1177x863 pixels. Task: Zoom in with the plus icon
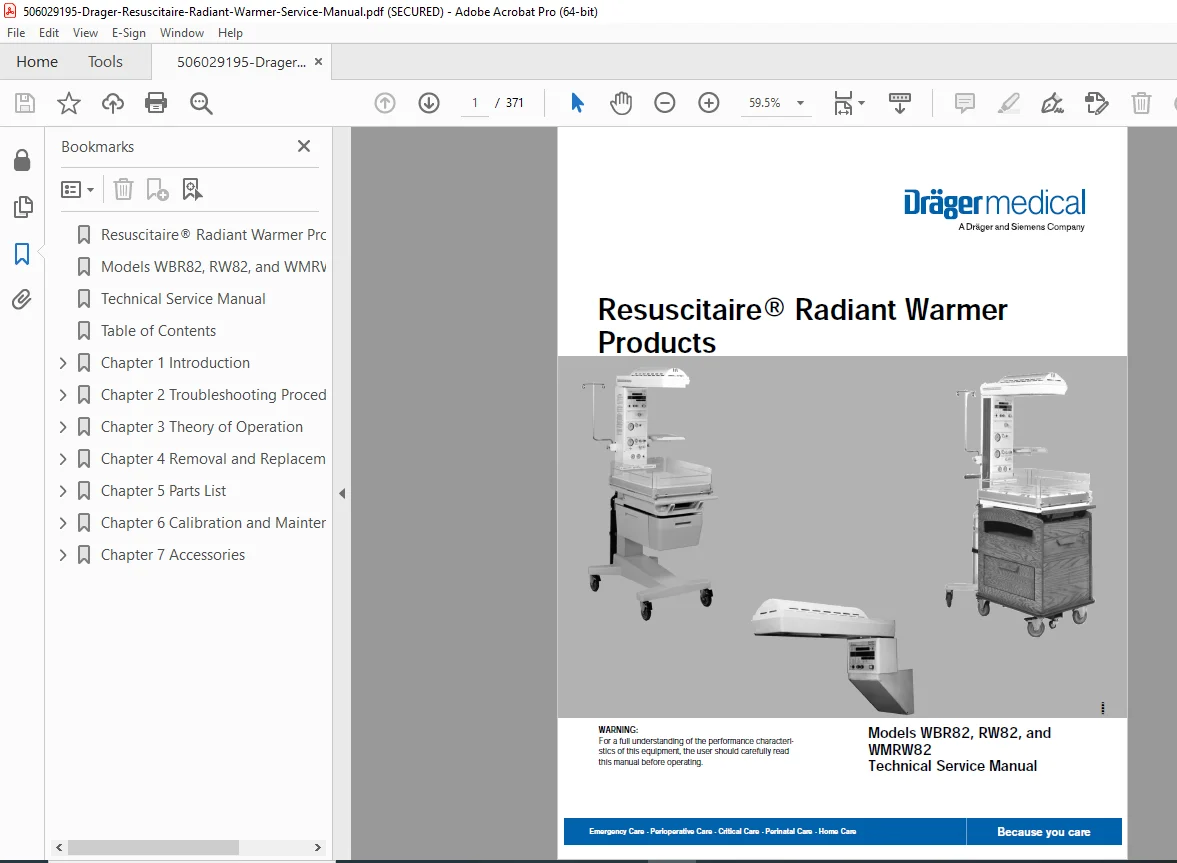(709, 103)
